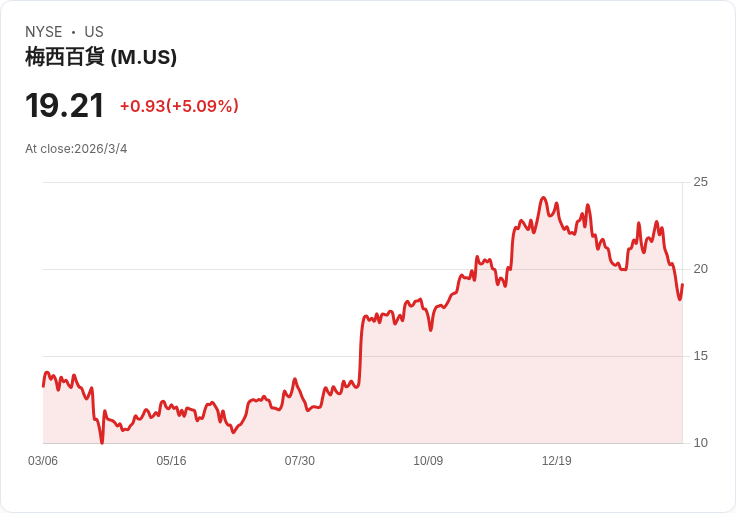
Task: Select the 12/19 date on x-axis
Action: click(556, 461)
